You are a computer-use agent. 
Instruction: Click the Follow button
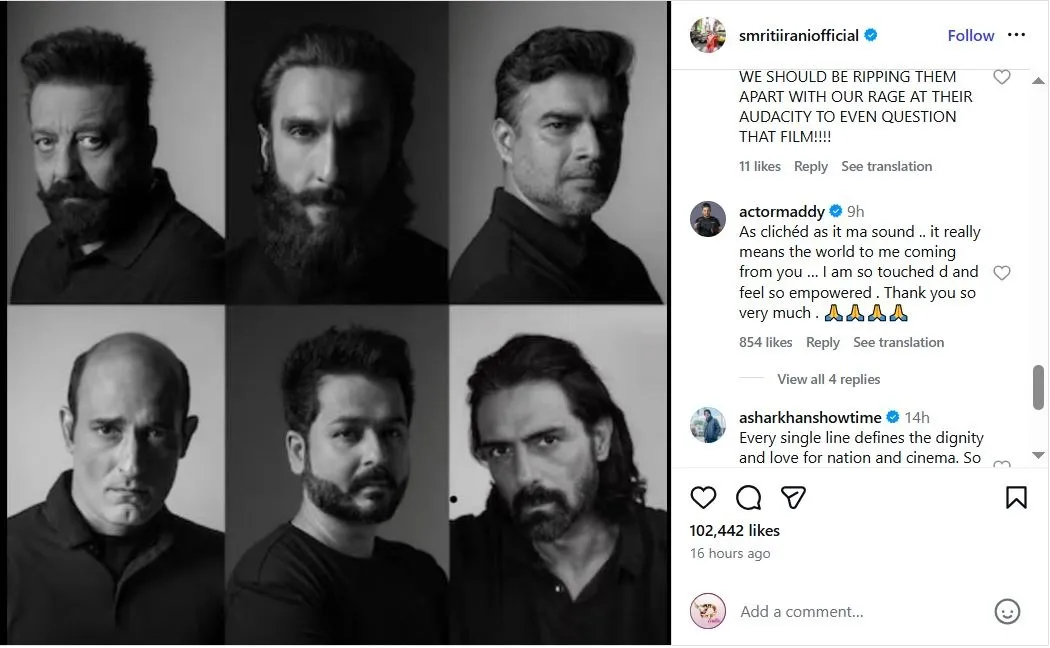pos(970,35)
